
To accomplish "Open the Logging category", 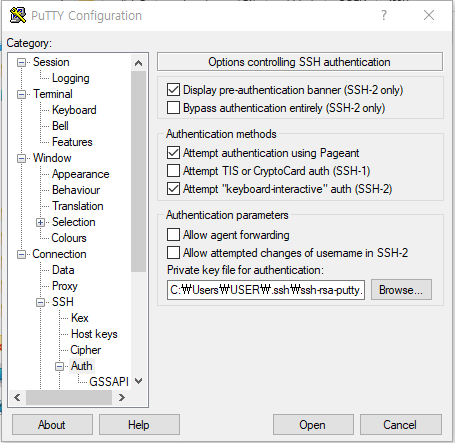I will point(71,78).
